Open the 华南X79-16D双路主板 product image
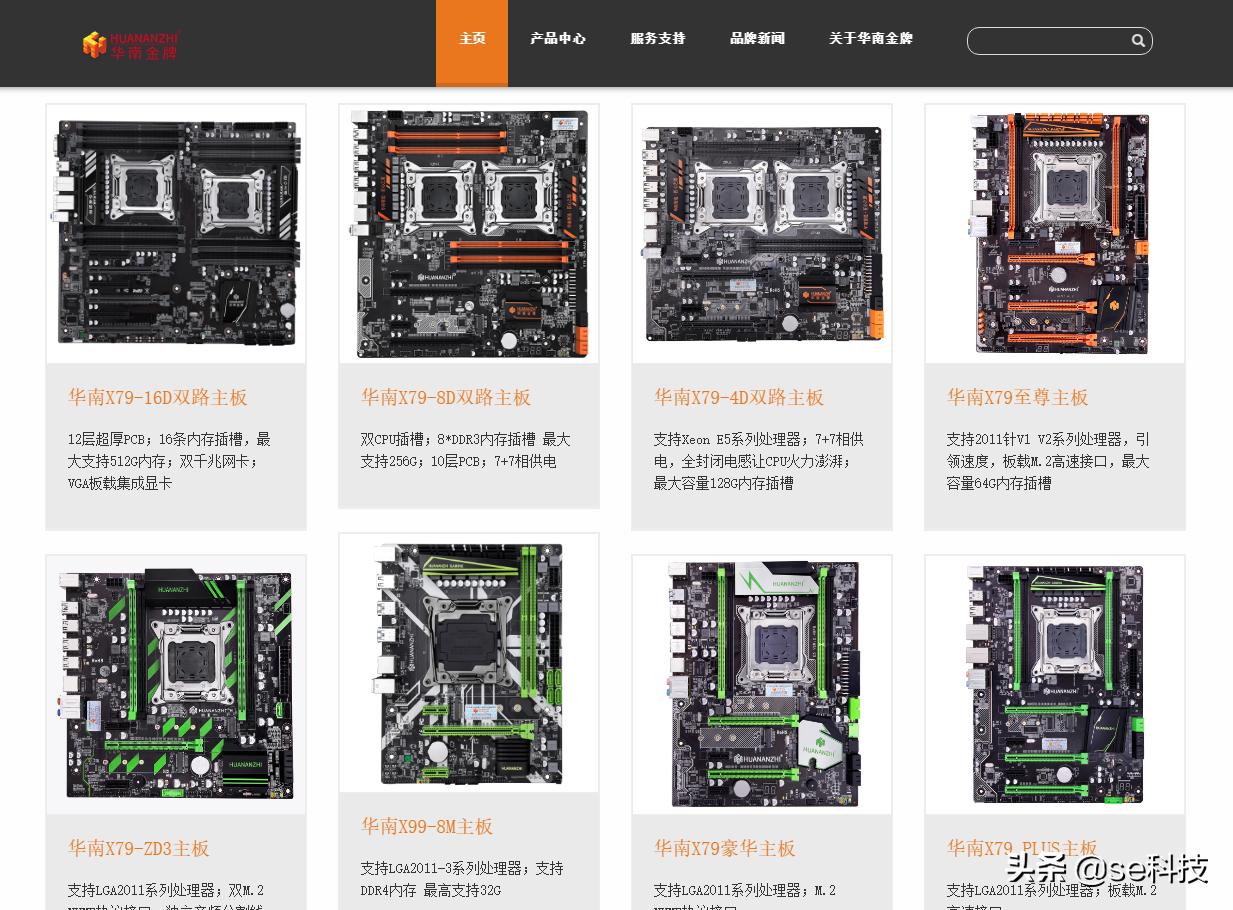 (x=176, y=233)
